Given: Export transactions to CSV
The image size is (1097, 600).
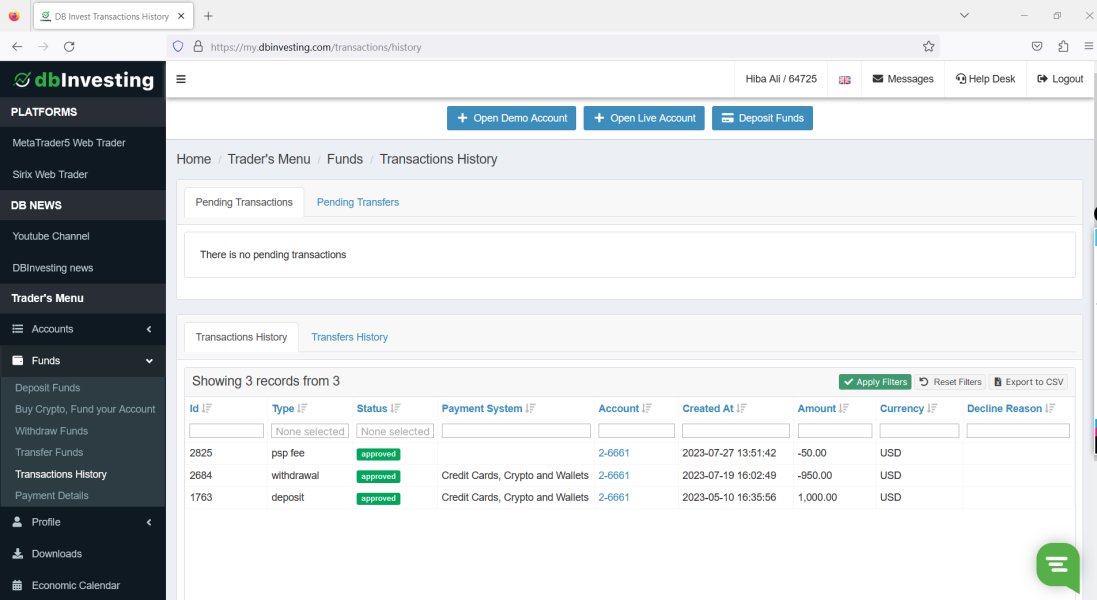Looking at the screenshot, I should (x=1028, y=382).
